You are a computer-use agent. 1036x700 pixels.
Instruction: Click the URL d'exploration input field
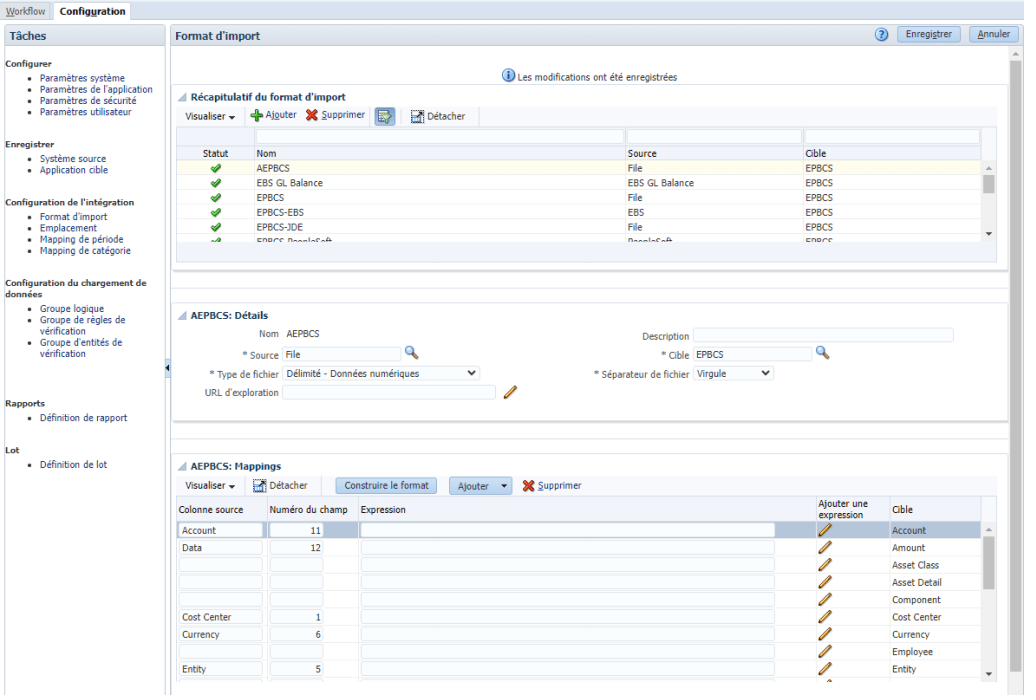pos(389,393)
